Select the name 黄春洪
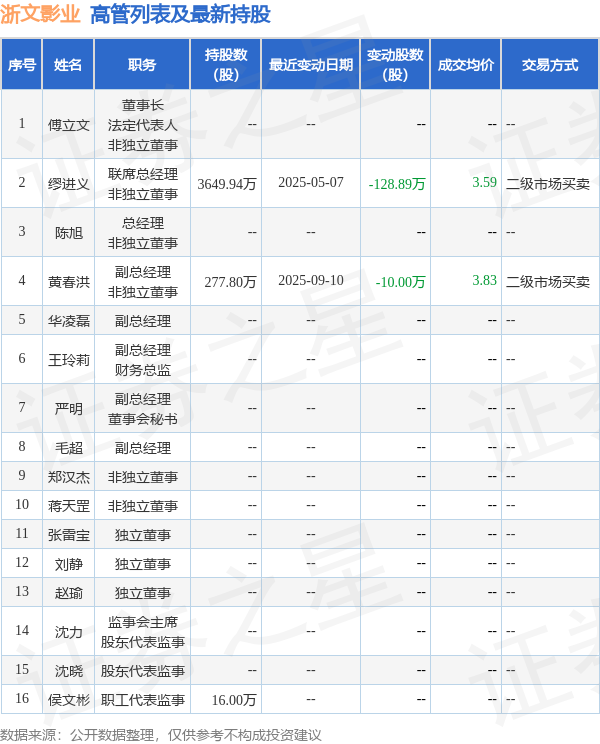The width and height of the screenshot is (600, 744). pyautogui.click(x=69, y=282)
